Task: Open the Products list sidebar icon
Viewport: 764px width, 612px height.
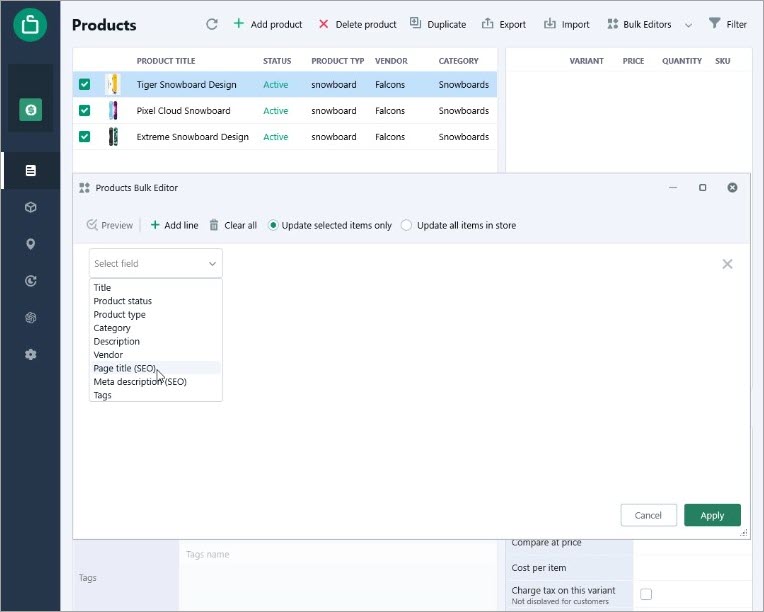Action: [31, 171]
